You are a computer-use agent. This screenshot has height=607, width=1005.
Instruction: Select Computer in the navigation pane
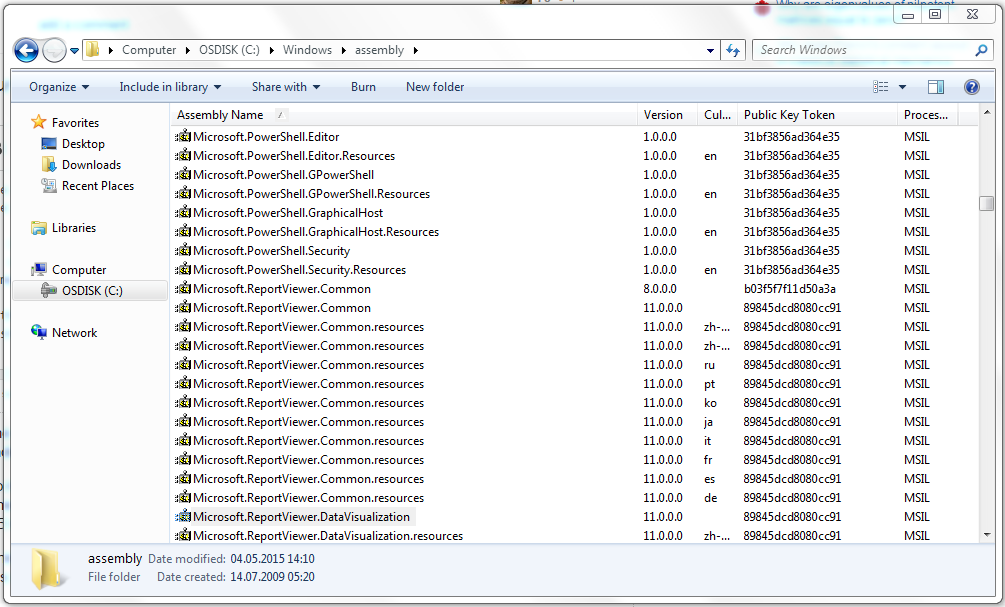click(x=79, y=270)
